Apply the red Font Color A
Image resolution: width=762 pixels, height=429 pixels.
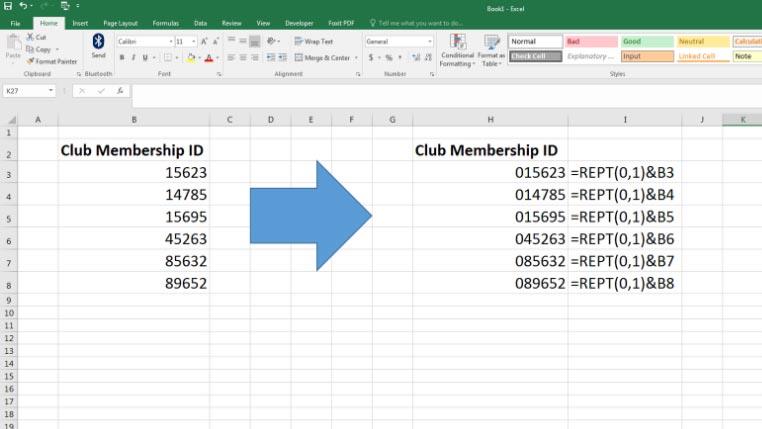(x=209, y=58)
